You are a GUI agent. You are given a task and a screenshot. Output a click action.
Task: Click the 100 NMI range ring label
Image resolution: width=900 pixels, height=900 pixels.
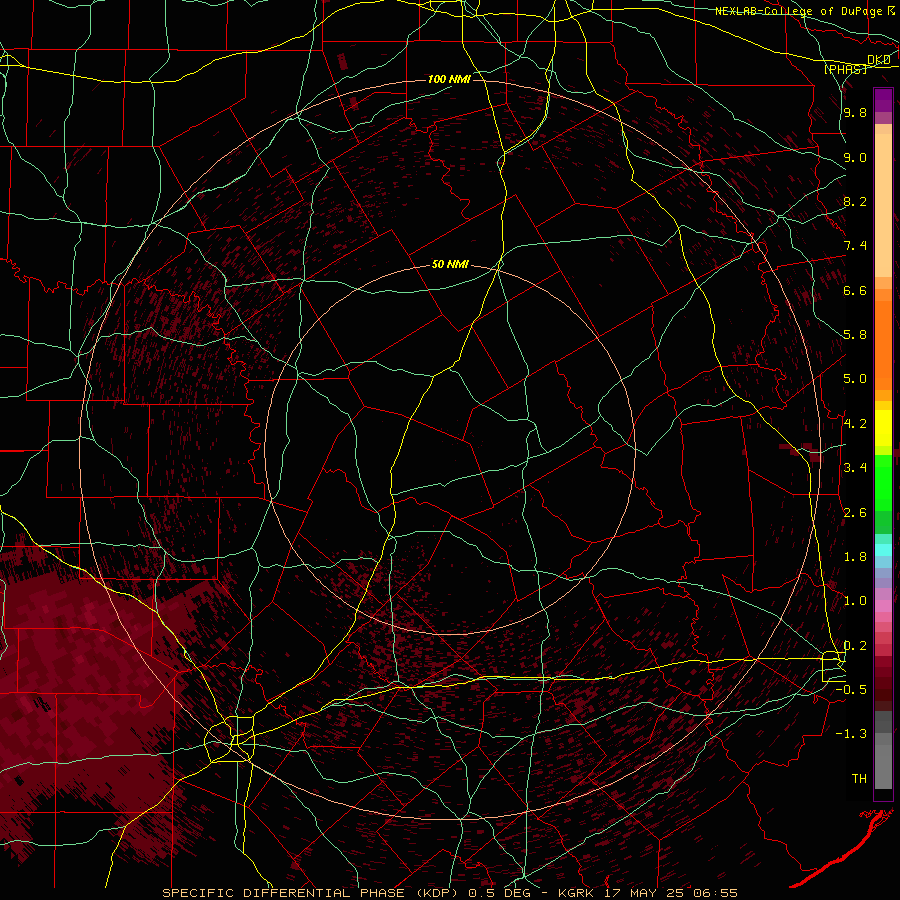click(449, 79)
